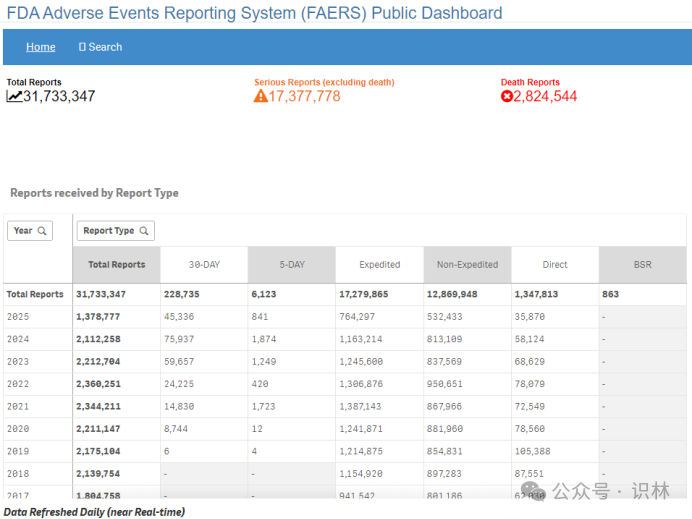Click 2024 5-DAY value 1,874
692x519 pixels.
(x=263, y=339)
